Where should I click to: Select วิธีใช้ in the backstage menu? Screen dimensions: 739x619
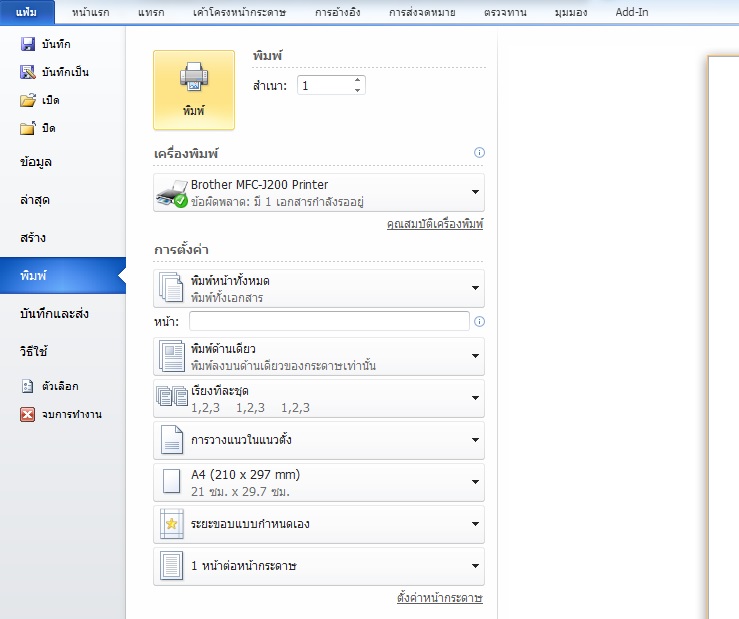[x=63, y=351]
